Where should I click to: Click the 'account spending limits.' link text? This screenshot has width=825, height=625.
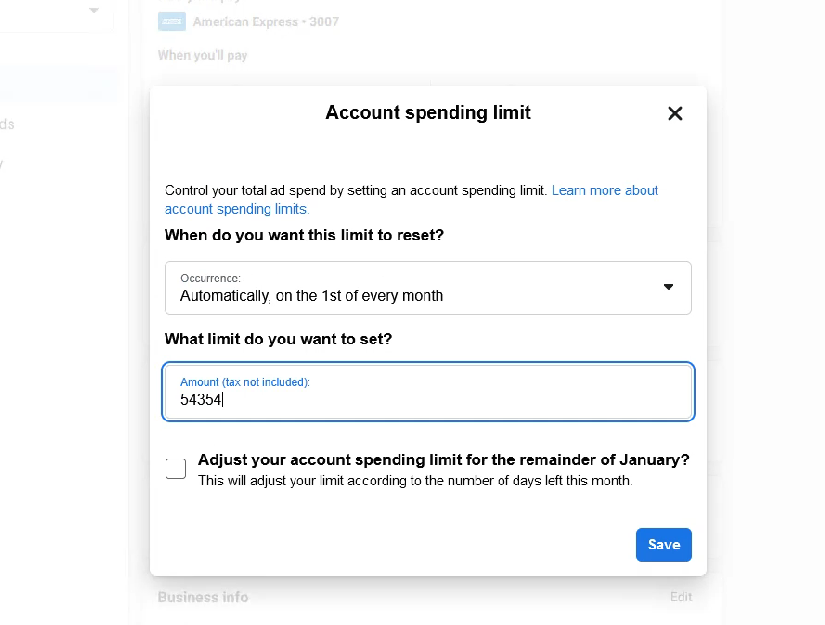237,209
